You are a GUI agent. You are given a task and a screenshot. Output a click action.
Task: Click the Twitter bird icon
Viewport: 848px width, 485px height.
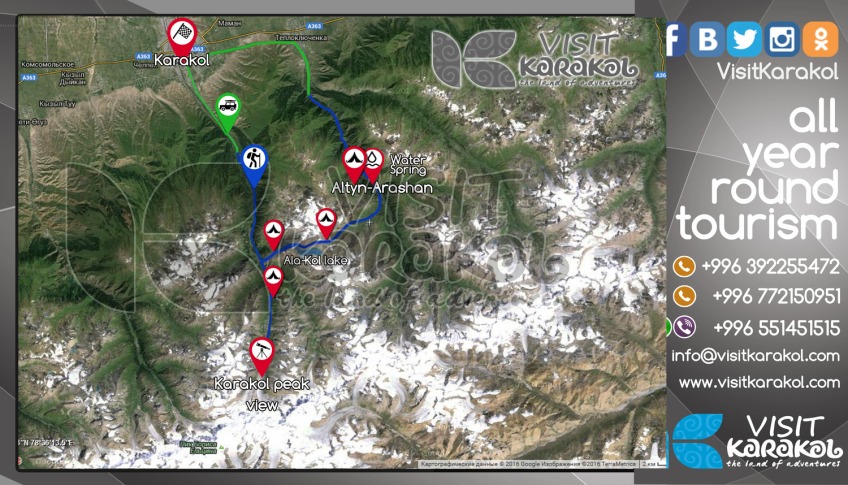coord(744,39)
